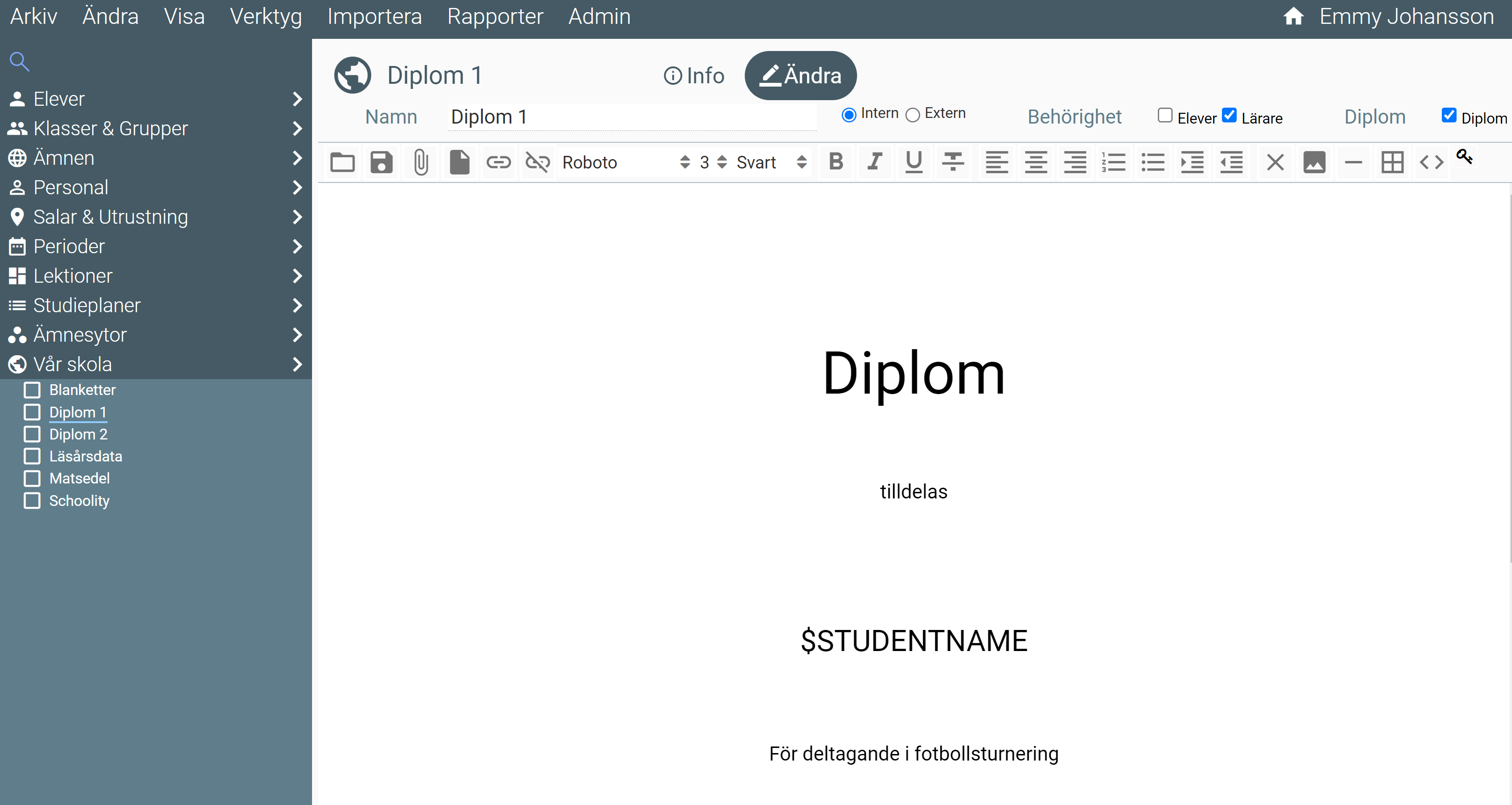Click the Namn text field

[x=631, y=117]
